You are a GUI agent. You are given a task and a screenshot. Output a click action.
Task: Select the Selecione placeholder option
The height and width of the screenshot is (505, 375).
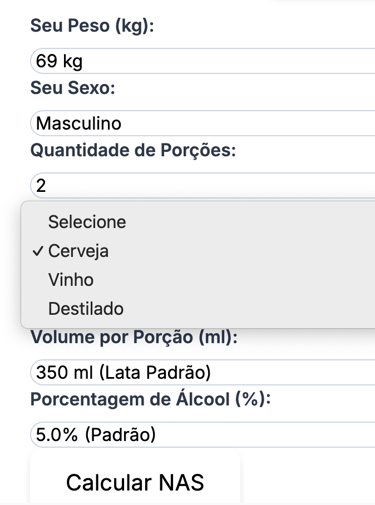click(x=198, y=222)
